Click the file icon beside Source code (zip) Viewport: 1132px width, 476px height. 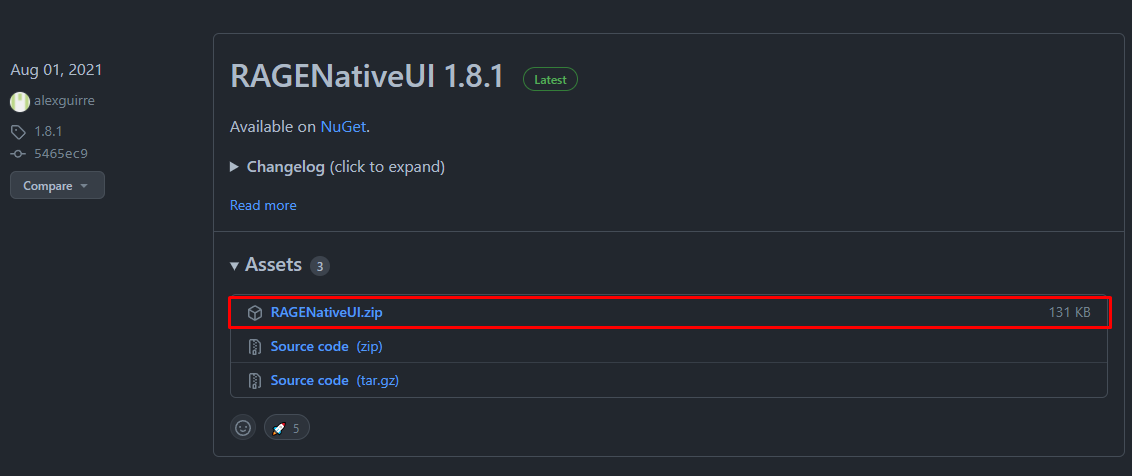pyautogui.click(x=255, y=347)
